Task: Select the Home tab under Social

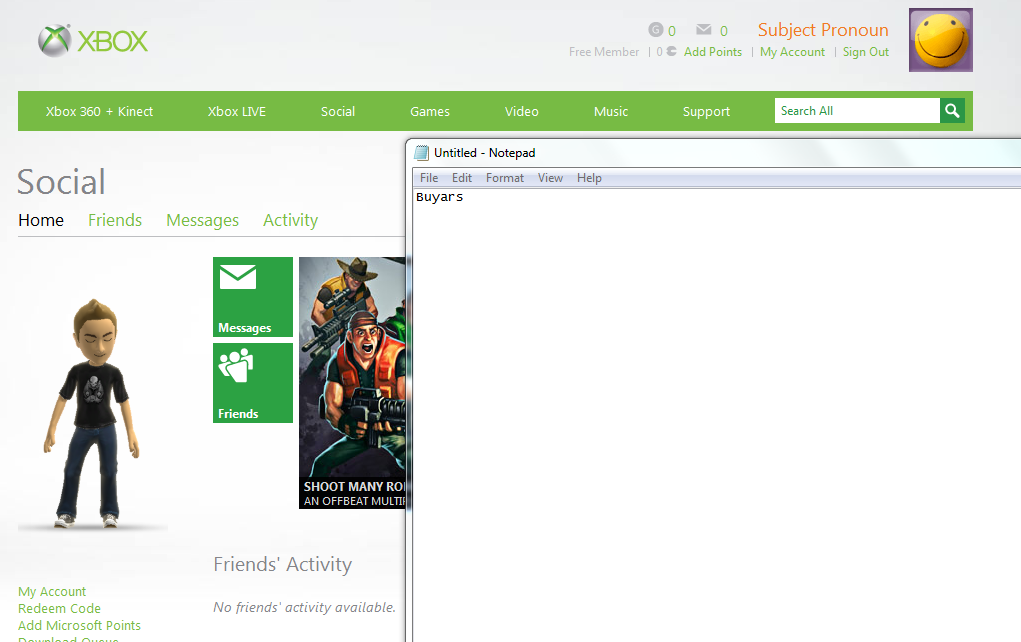Action: (41, 220)
